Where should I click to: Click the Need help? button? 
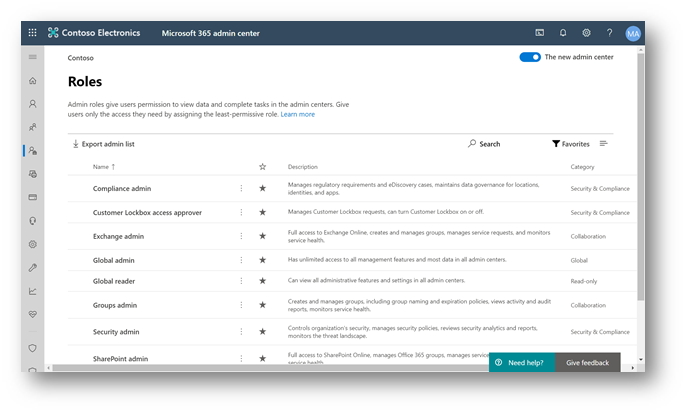[x=522, y=362]
